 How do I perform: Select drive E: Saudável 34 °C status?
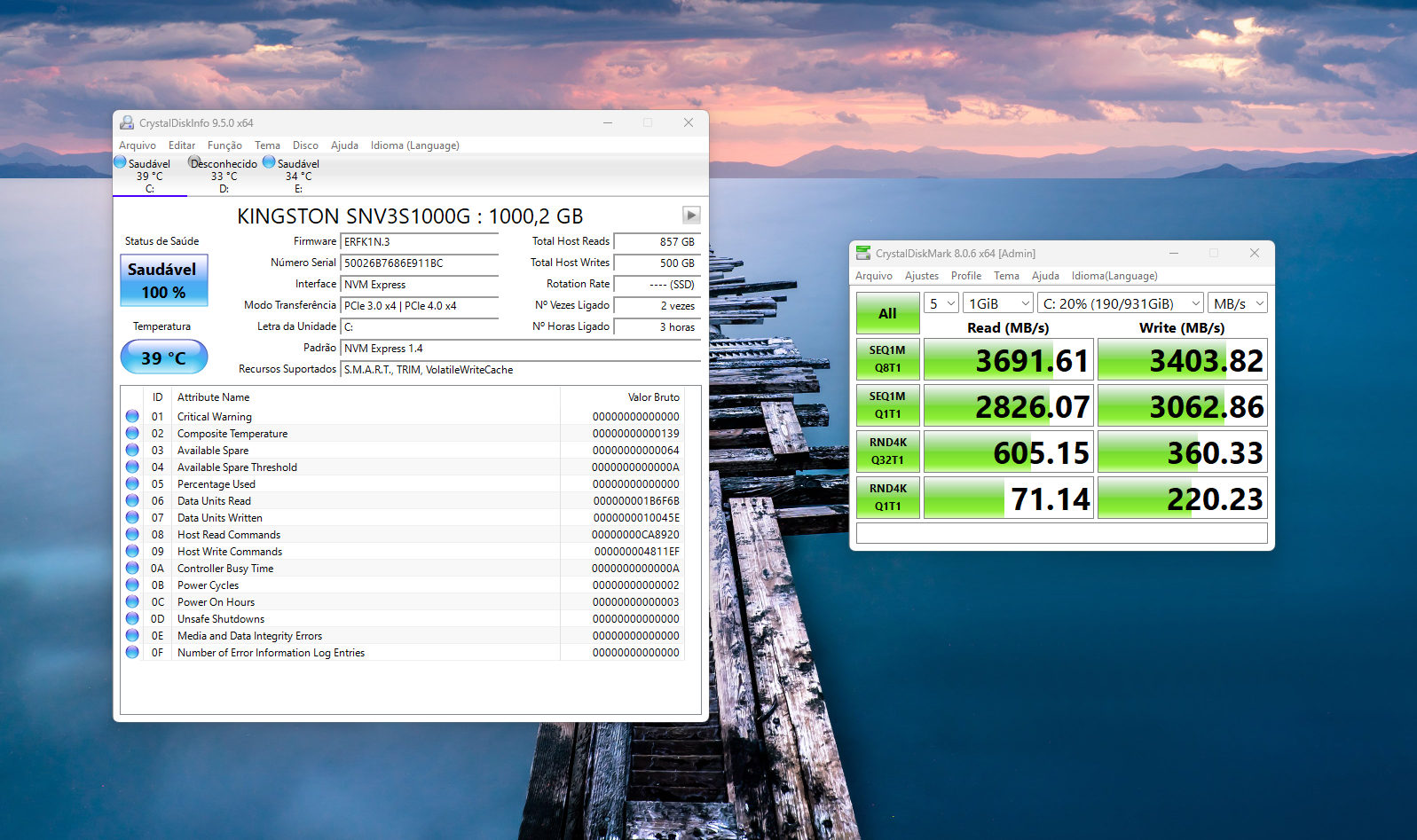298,176
